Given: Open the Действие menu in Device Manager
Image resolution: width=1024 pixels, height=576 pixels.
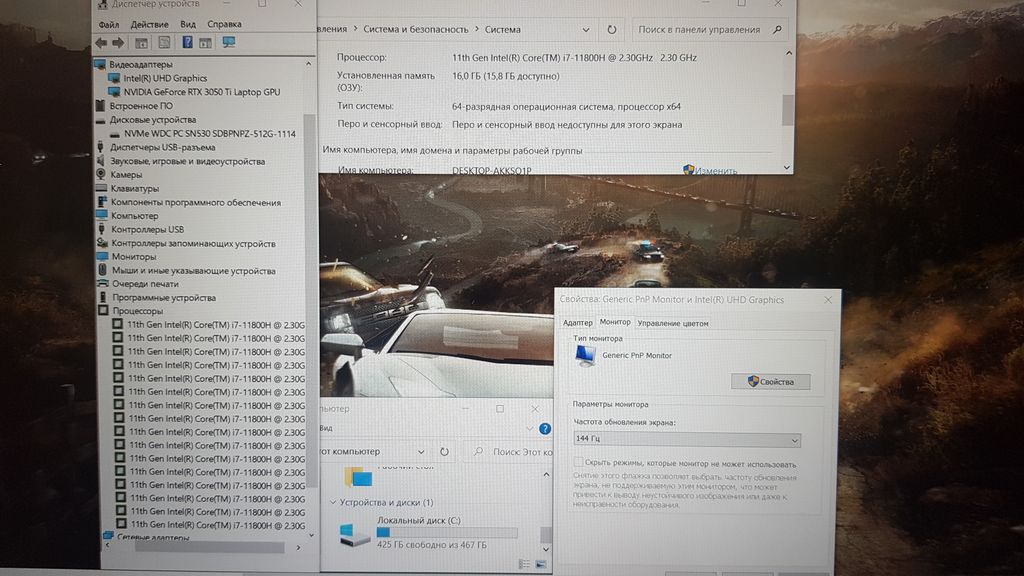Looking at the screenshot, I should [149, 24].
